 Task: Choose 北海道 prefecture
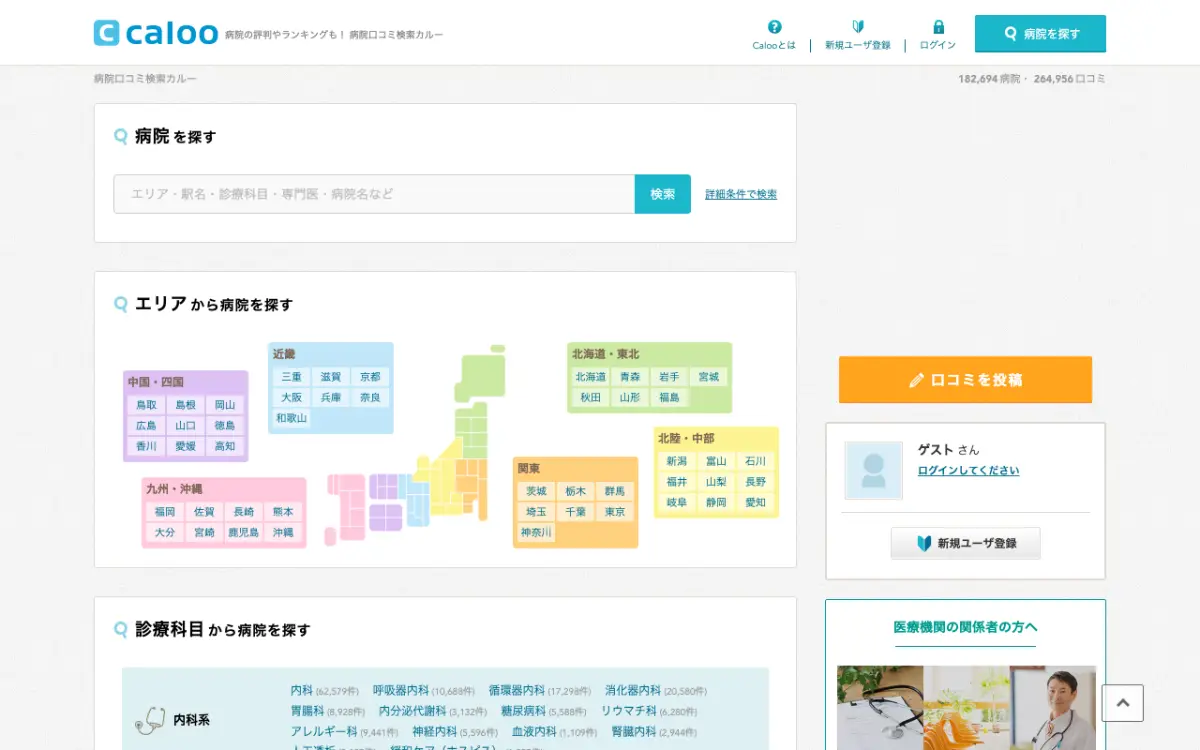pos(590,377)
